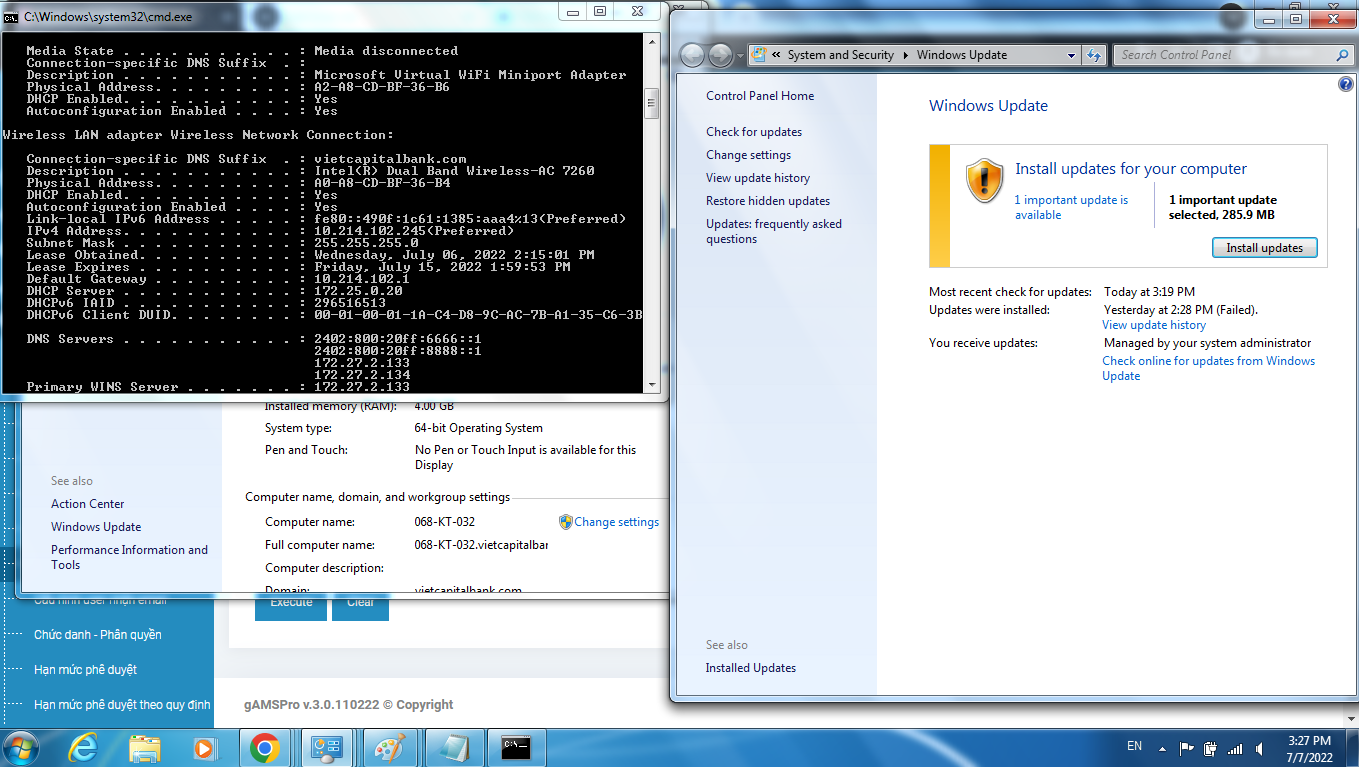Open 'View update history' link under failed install

pyautogui.click(x=1154, y=325)
